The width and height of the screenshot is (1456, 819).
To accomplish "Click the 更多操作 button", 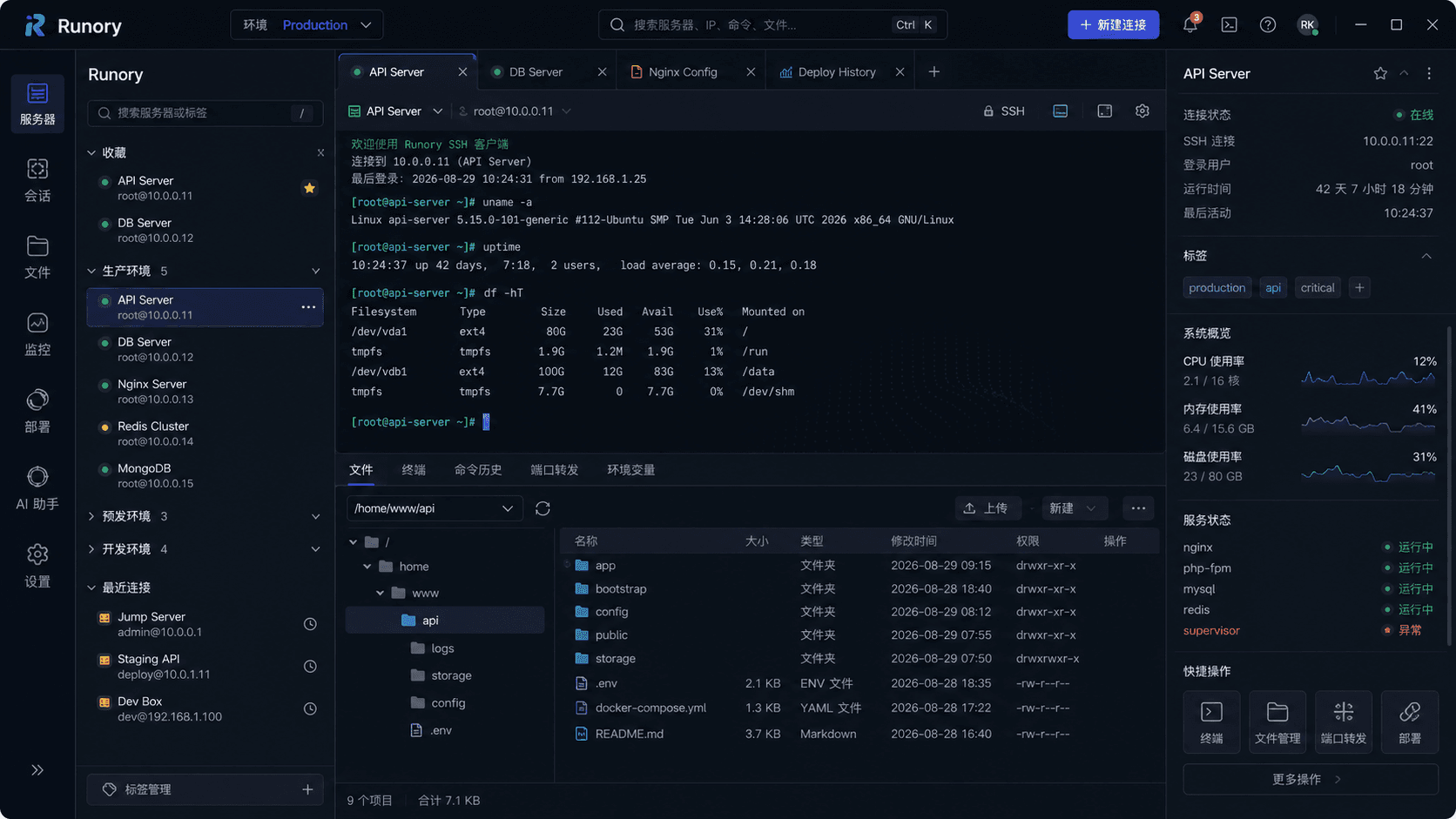I will pyautogui.click(x=1311, y=779).
